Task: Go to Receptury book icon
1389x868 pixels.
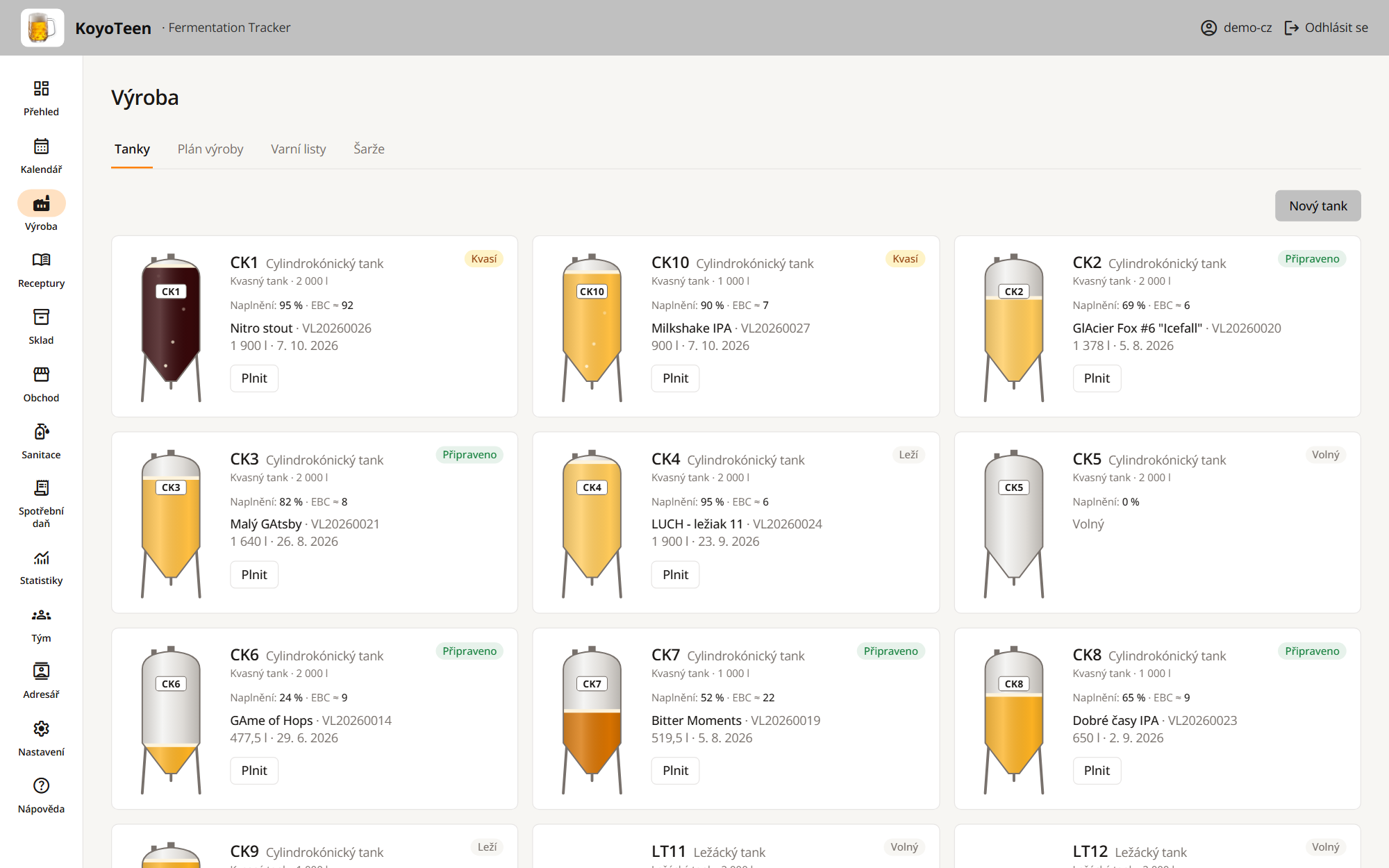Action: (x=41, y=260)
